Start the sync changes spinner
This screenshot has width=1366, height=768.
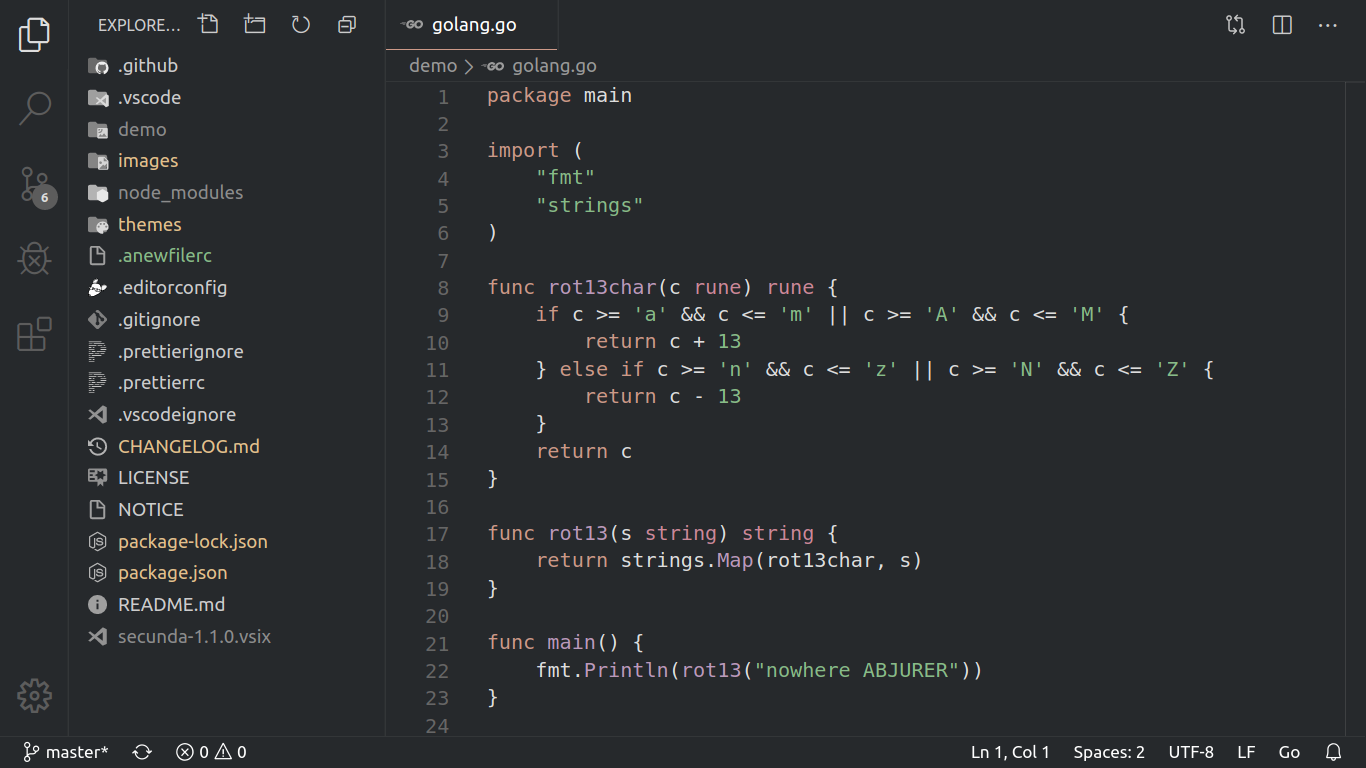(x=142, y=751)
